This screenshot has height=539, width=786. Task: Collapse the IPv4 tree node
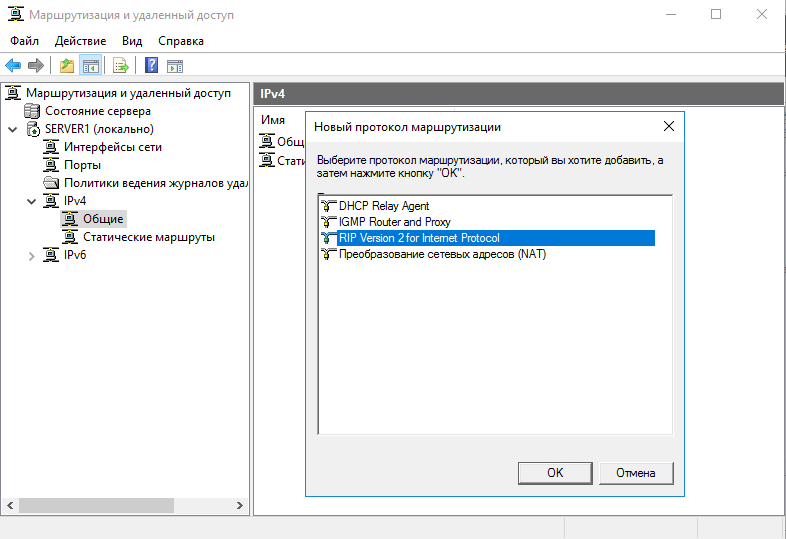click(31, 201)
